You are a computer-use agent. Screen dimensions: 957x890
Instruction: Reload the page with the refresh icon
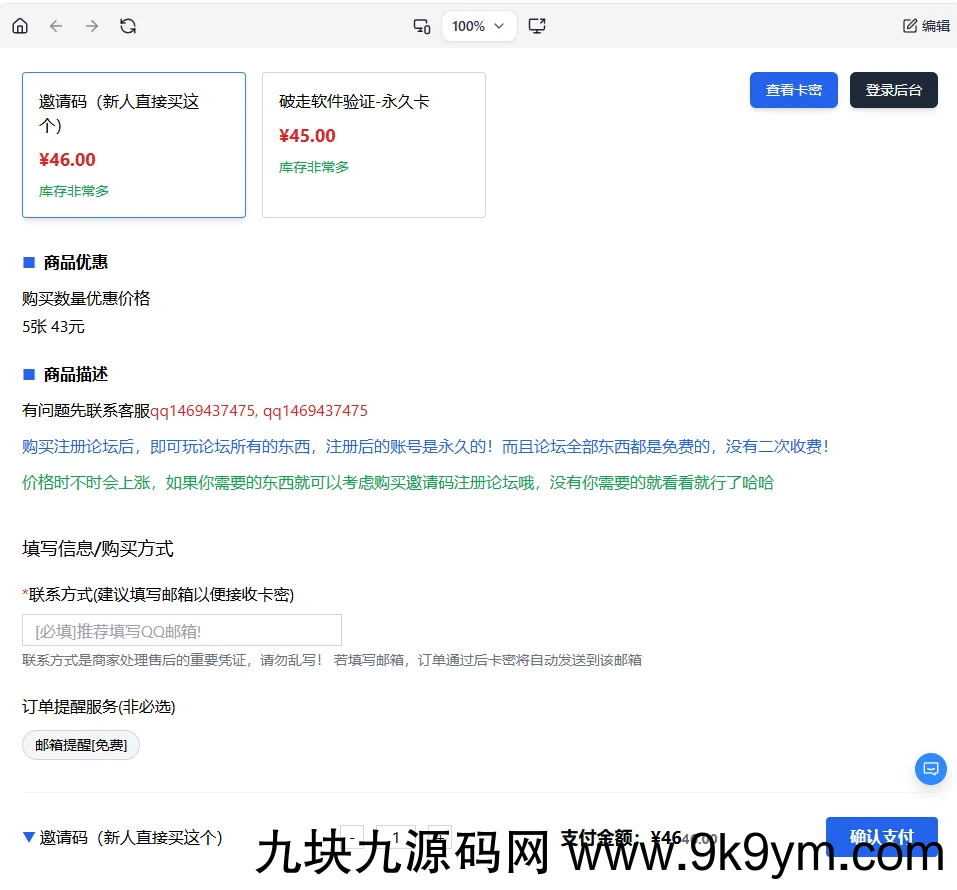pos(128,26)
